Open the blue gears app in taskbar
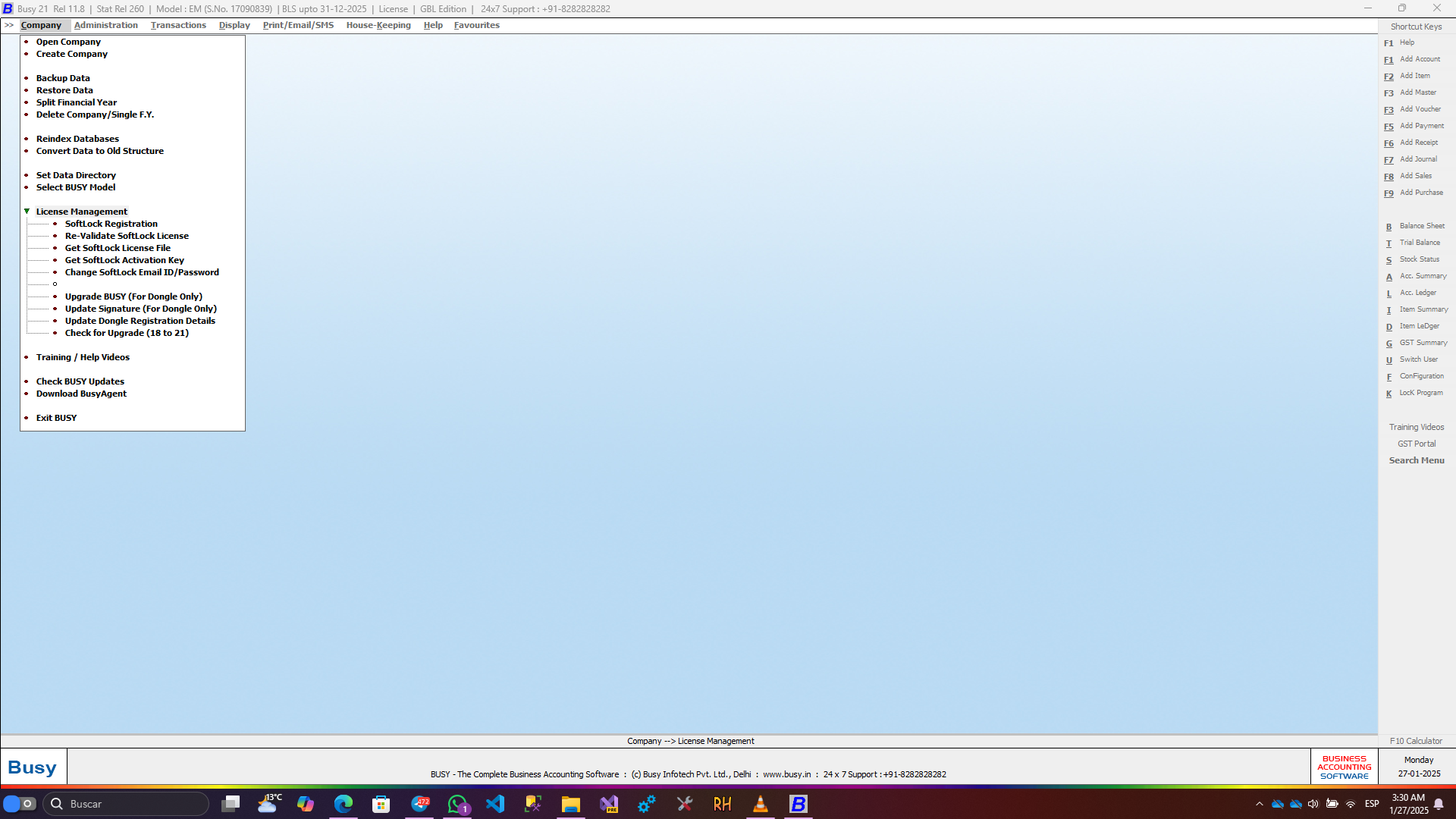Image resolution: width=1456 pixels, height=819 pixels. tap(647, 804)
